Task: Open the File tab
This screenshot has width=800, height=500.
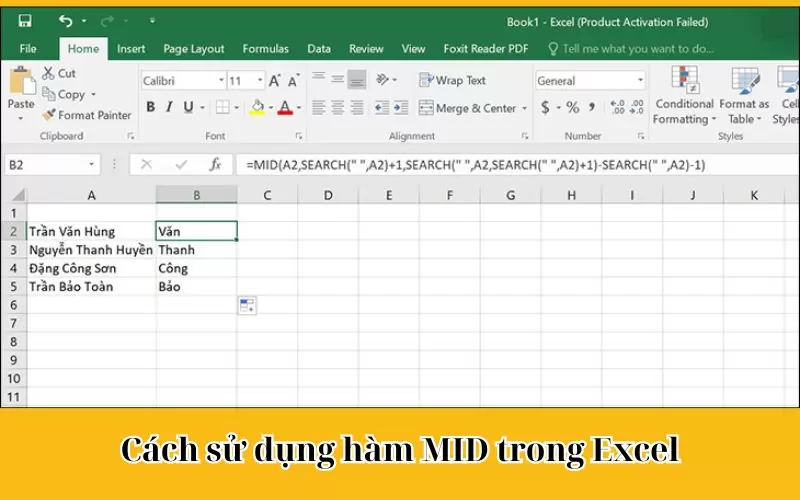Action: (28, 49)
